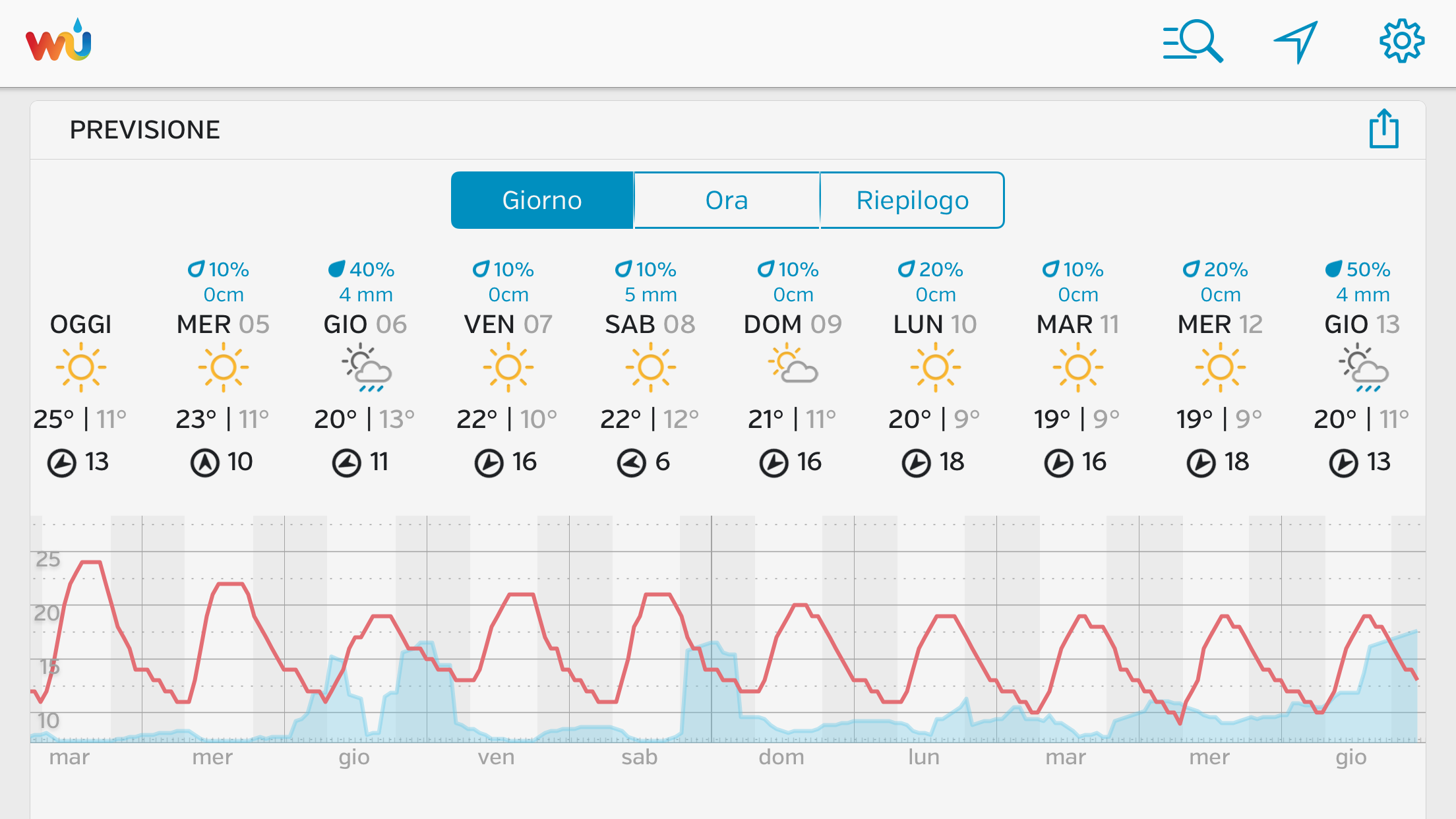This screenshot has height=819, width=1456.
Task: Select the Giorno forecast tab
Action: point(542,200)
